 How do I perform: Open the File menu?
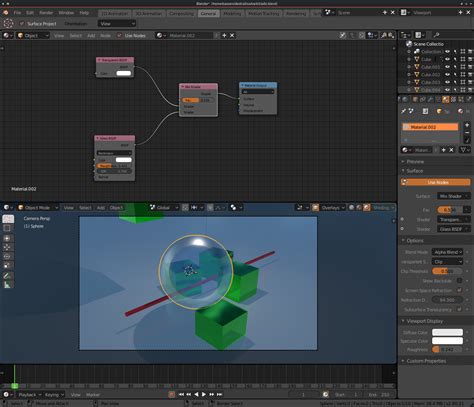coord(17,13)
